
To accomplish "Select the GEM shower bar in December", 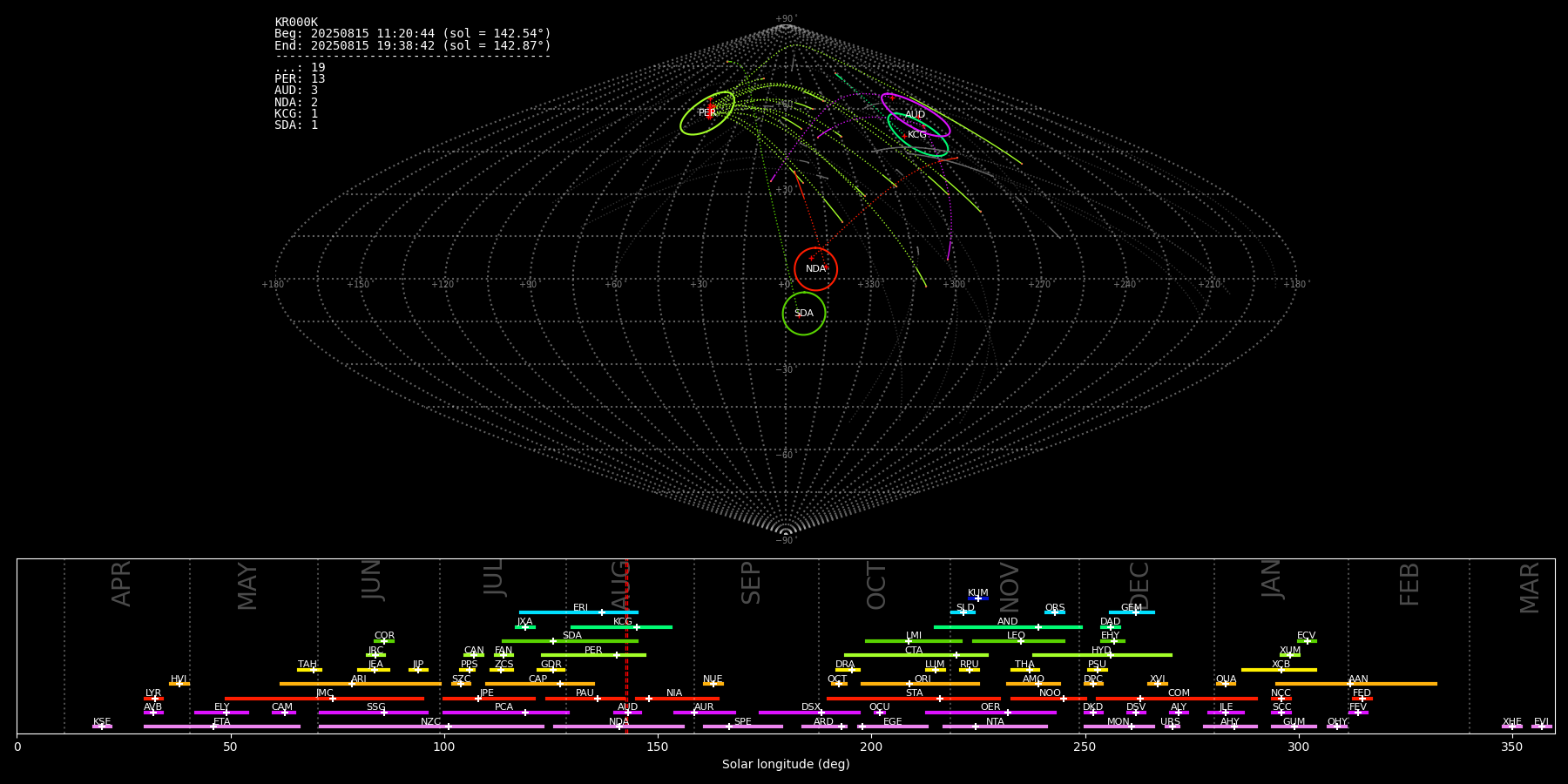I will pyautogui.click(x=1132, y=612).
